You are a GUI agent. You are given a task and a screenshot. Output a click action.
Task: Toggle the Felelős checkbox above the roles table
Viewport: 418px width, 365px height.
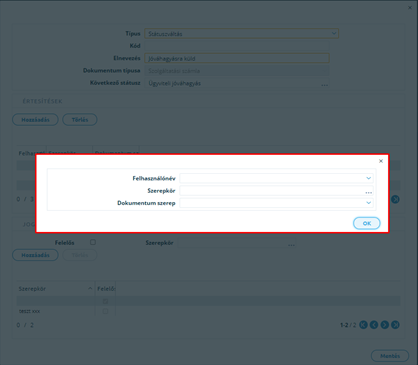click(x=93, y=242)
